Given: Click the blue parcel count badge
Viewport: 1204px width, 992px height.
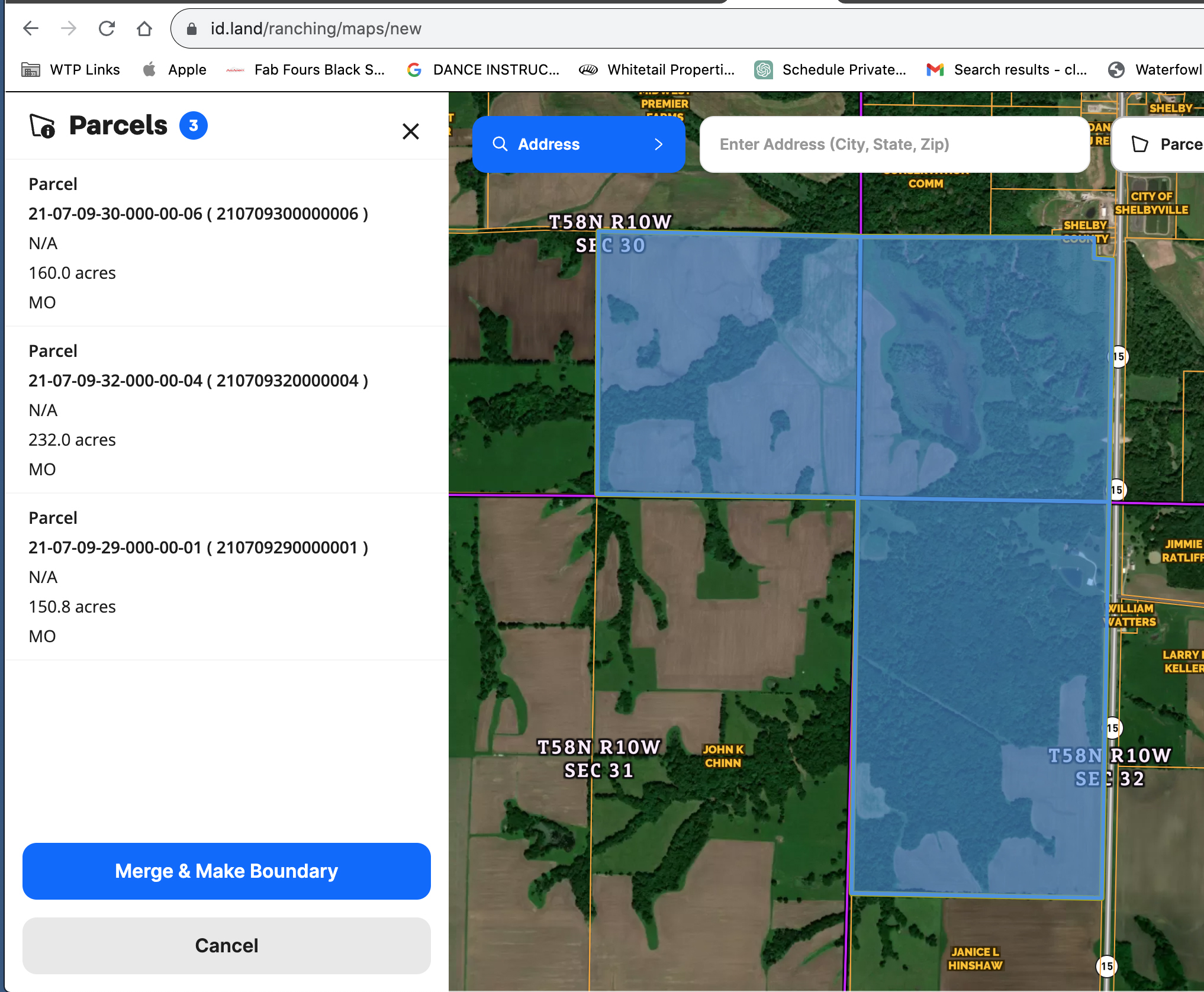Looking at the screenshot, I should 193,125.
